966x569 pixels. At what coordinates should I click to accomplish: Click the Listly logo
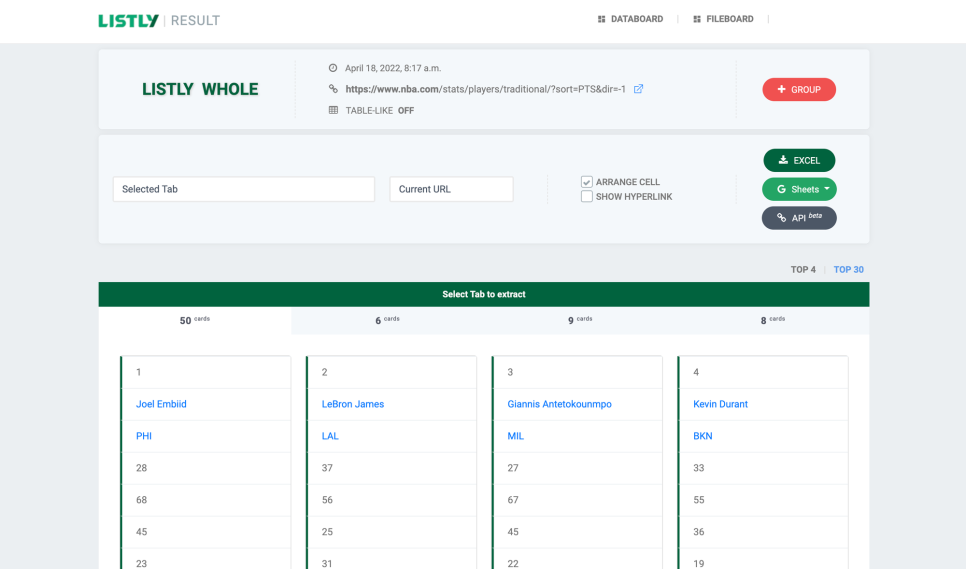(x=128, y=20)
